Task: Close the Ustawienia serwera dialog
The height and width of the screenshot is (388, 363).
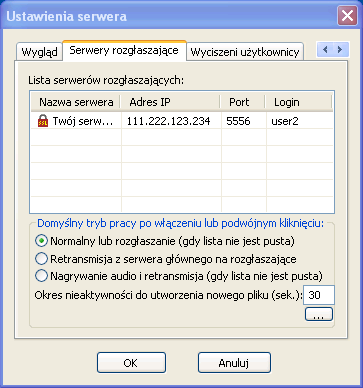Action: pos(347,16)
